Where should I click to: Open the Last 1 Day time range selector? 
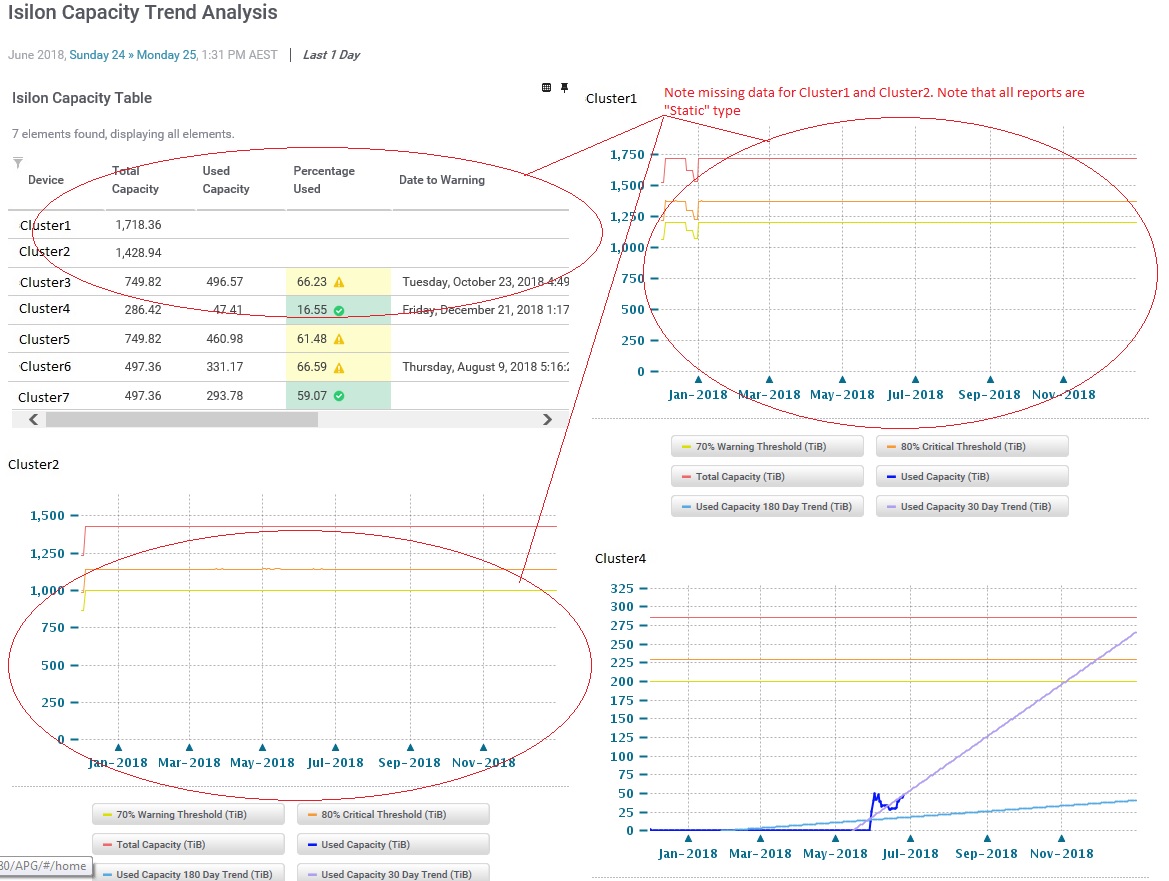coord(329,55)
